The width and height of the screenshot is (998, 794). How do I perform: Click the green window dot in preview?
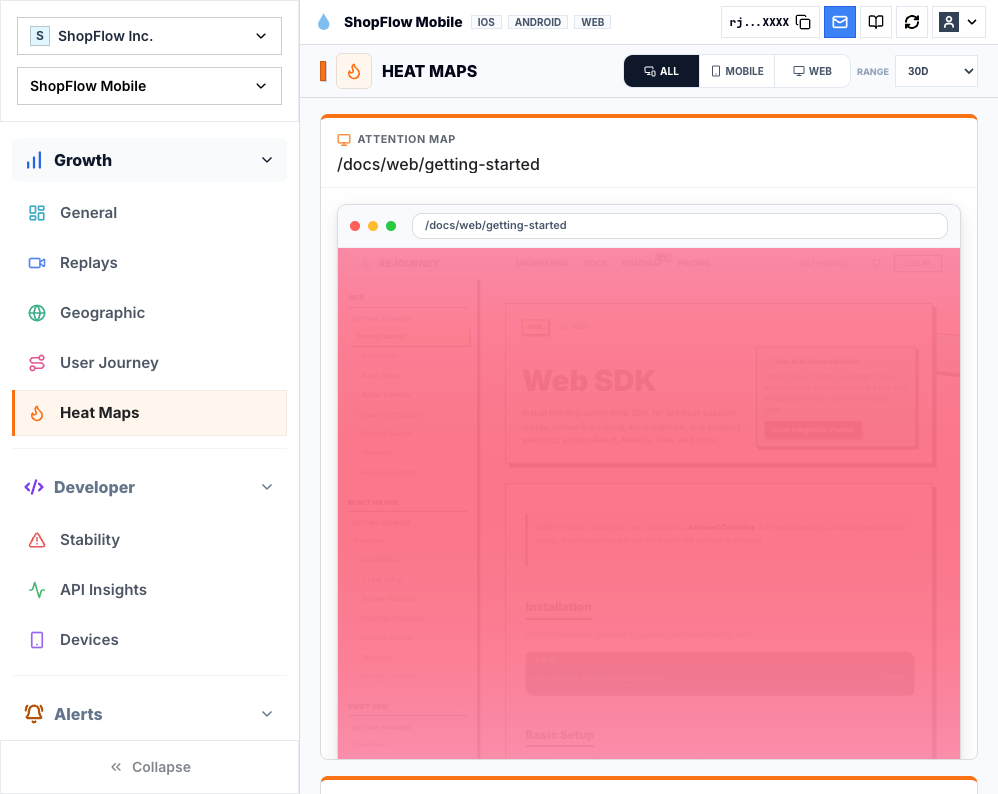391,226
